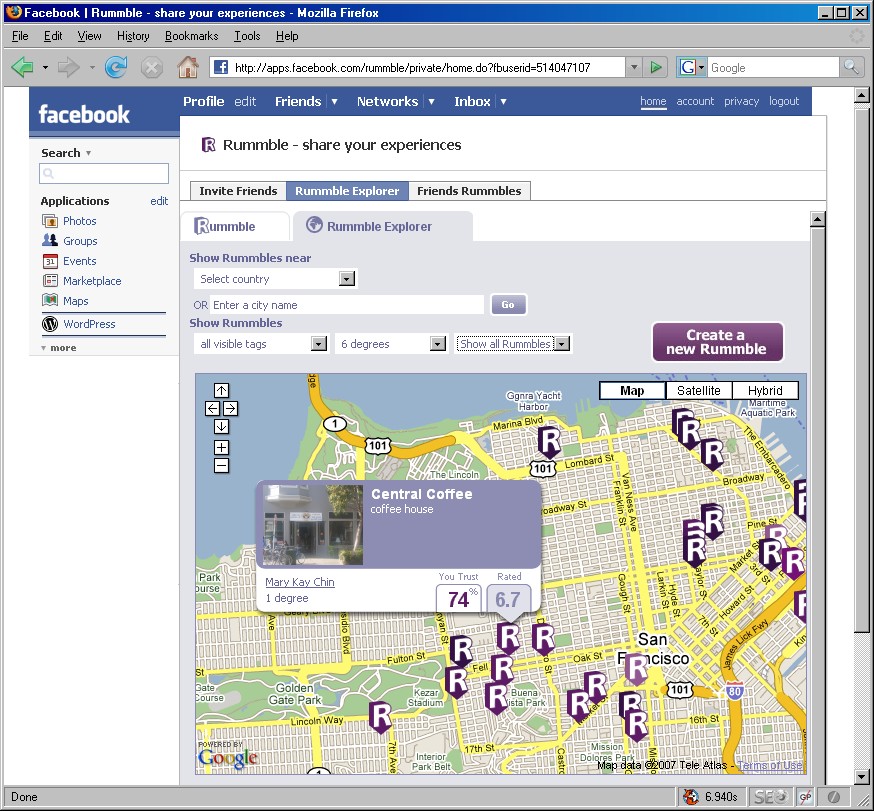Viewport: 874px width, 811px height.
Task: Select the Map view mode button
Action: (x=632, y=391)
